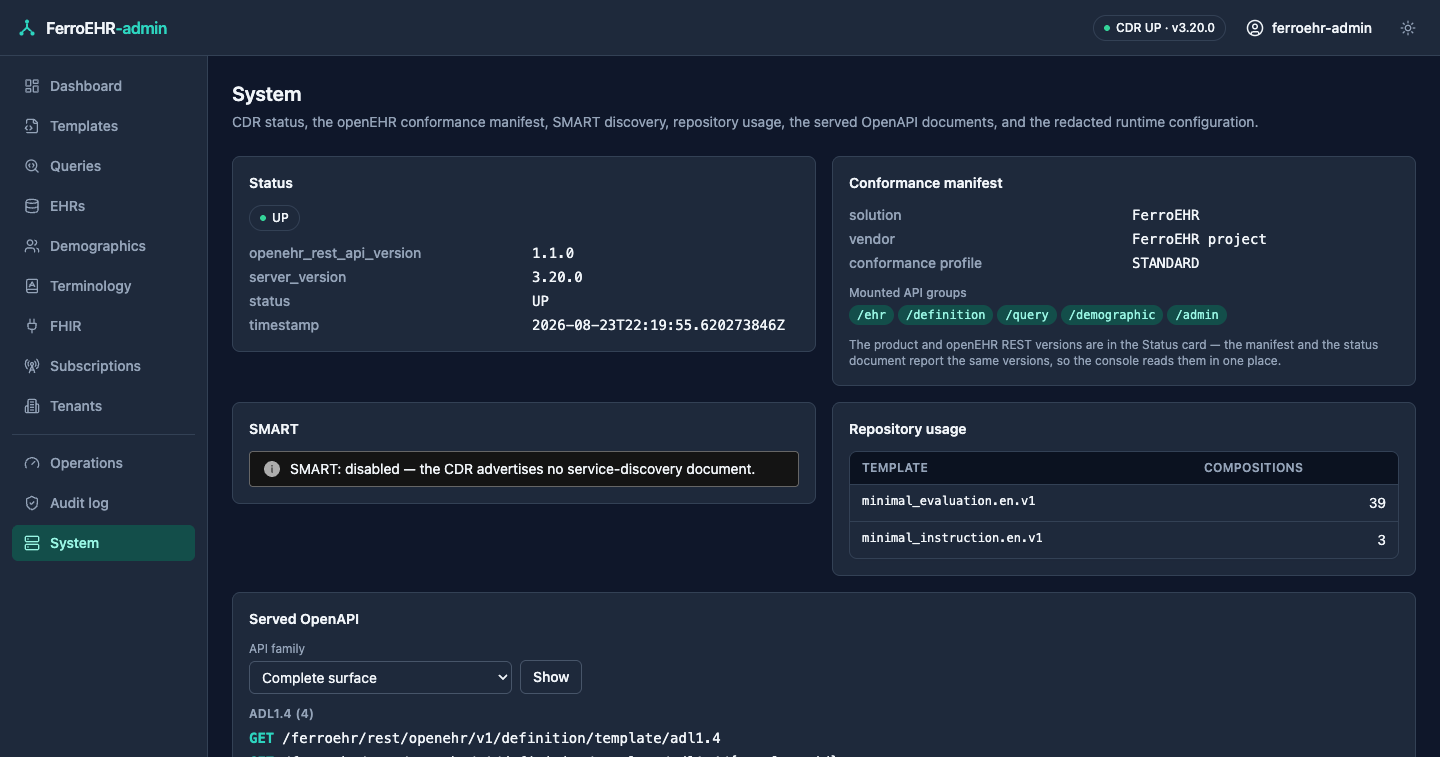Click the compositions count 3
The height and width of the screenshot is (757, 1440).
1381,540
